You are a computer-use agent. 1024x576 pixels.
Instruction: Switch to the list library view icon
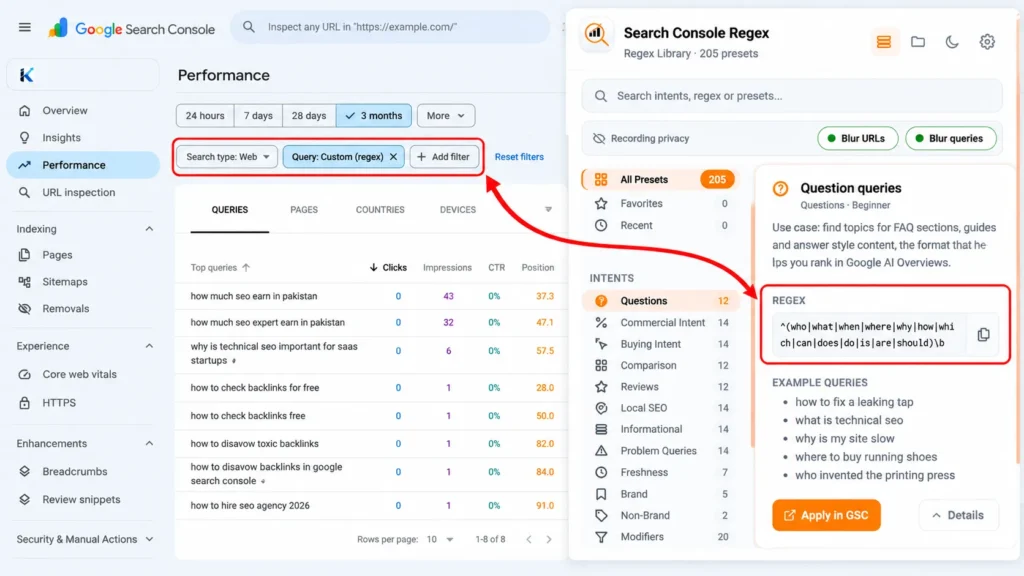coord(884,42)
